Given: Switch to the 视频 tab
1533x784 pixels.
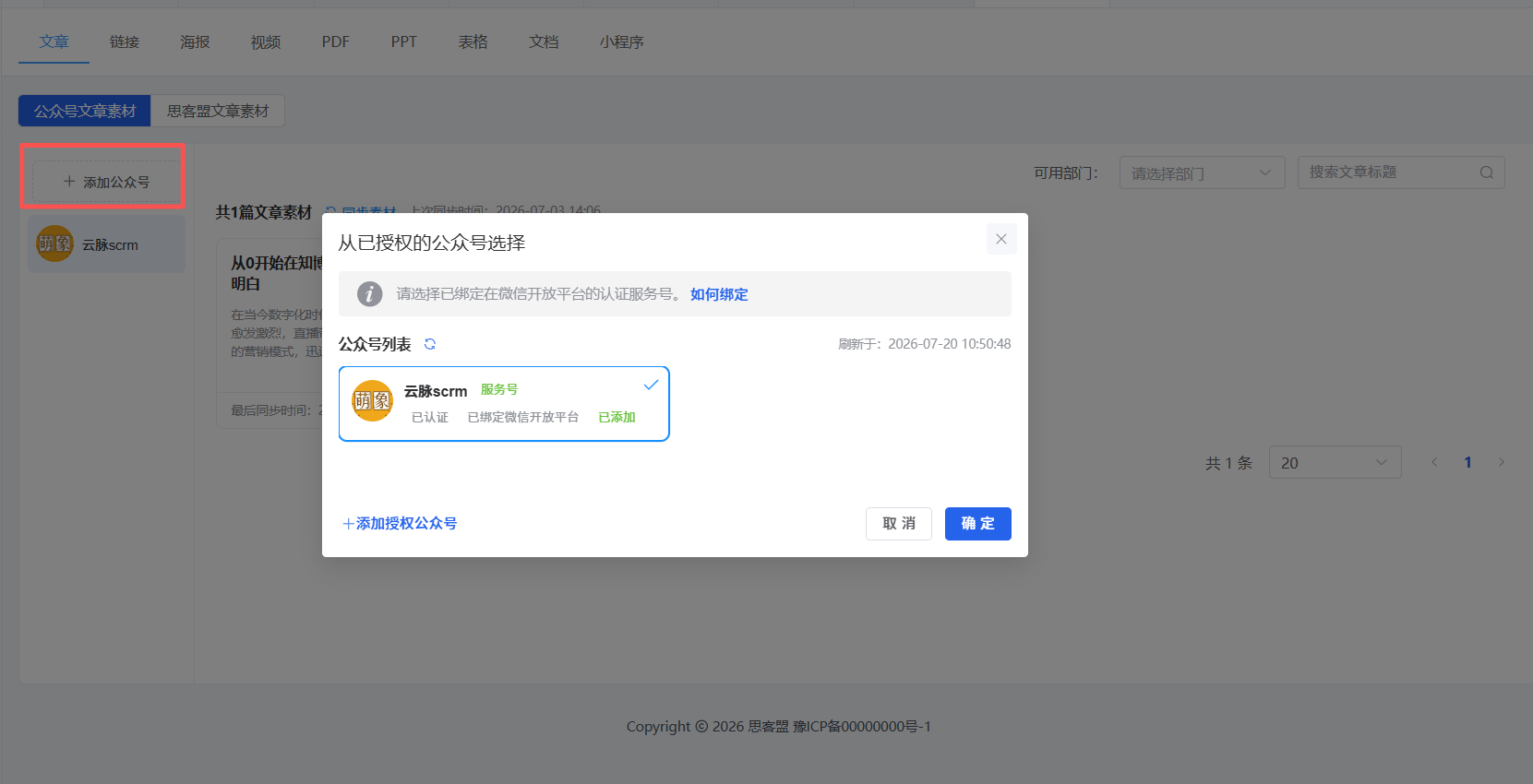Looking at the screenshot, I should [x=266, y=42].
